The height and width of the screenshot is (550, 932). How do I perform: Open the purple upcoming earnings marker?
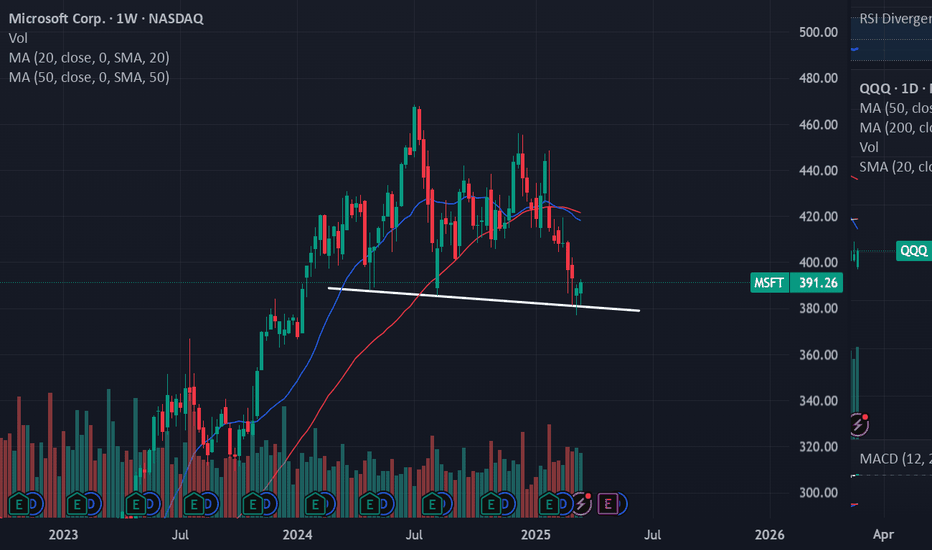pyautogui.click(x=607, y=504)
